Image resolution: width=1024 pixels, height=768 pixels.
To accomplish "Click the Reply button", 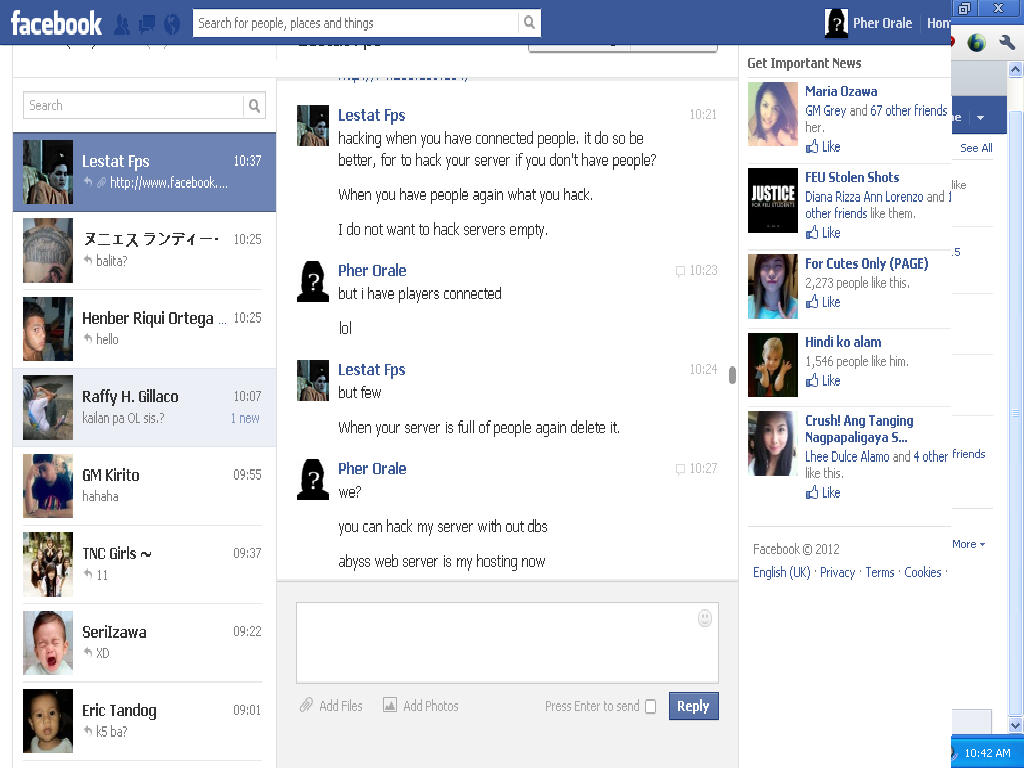I will tap(693, 706).
